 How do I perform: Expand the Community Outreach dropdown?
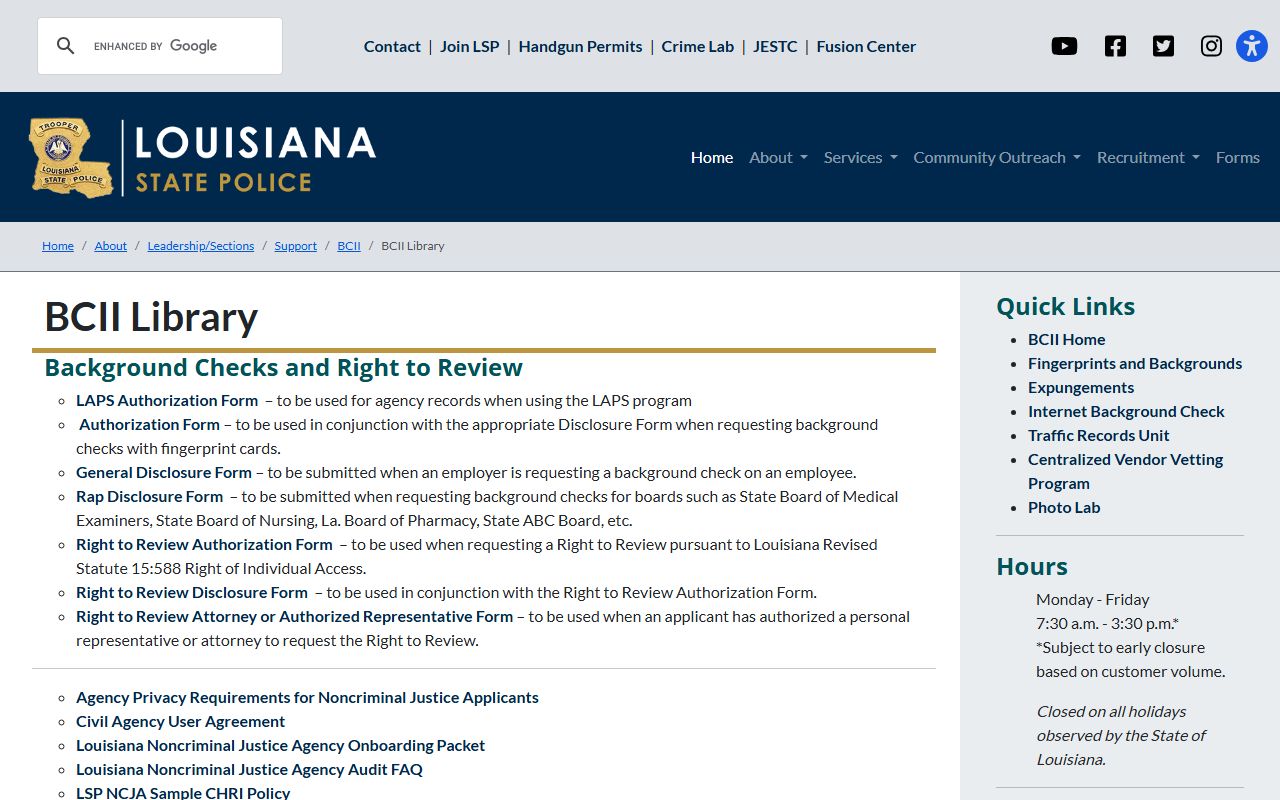(x=997, y=157)
